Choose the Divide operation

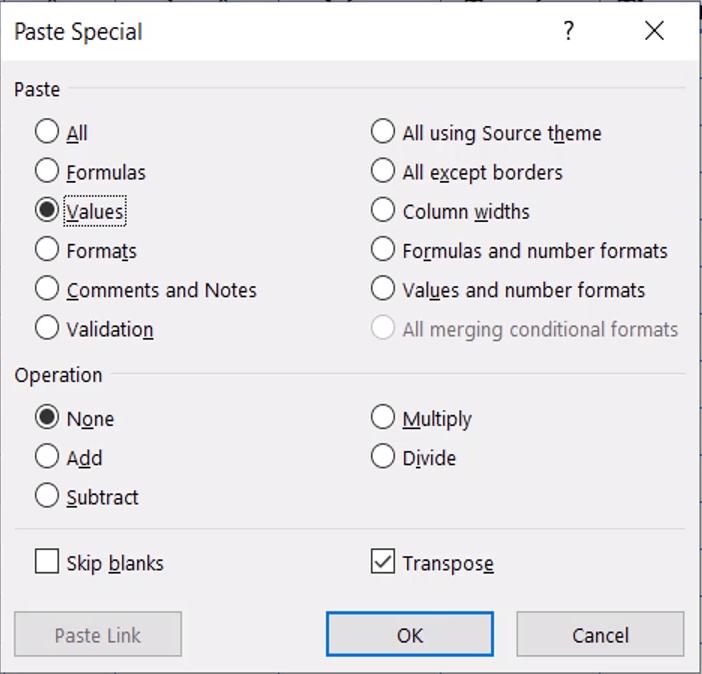[x=383, y=457]
